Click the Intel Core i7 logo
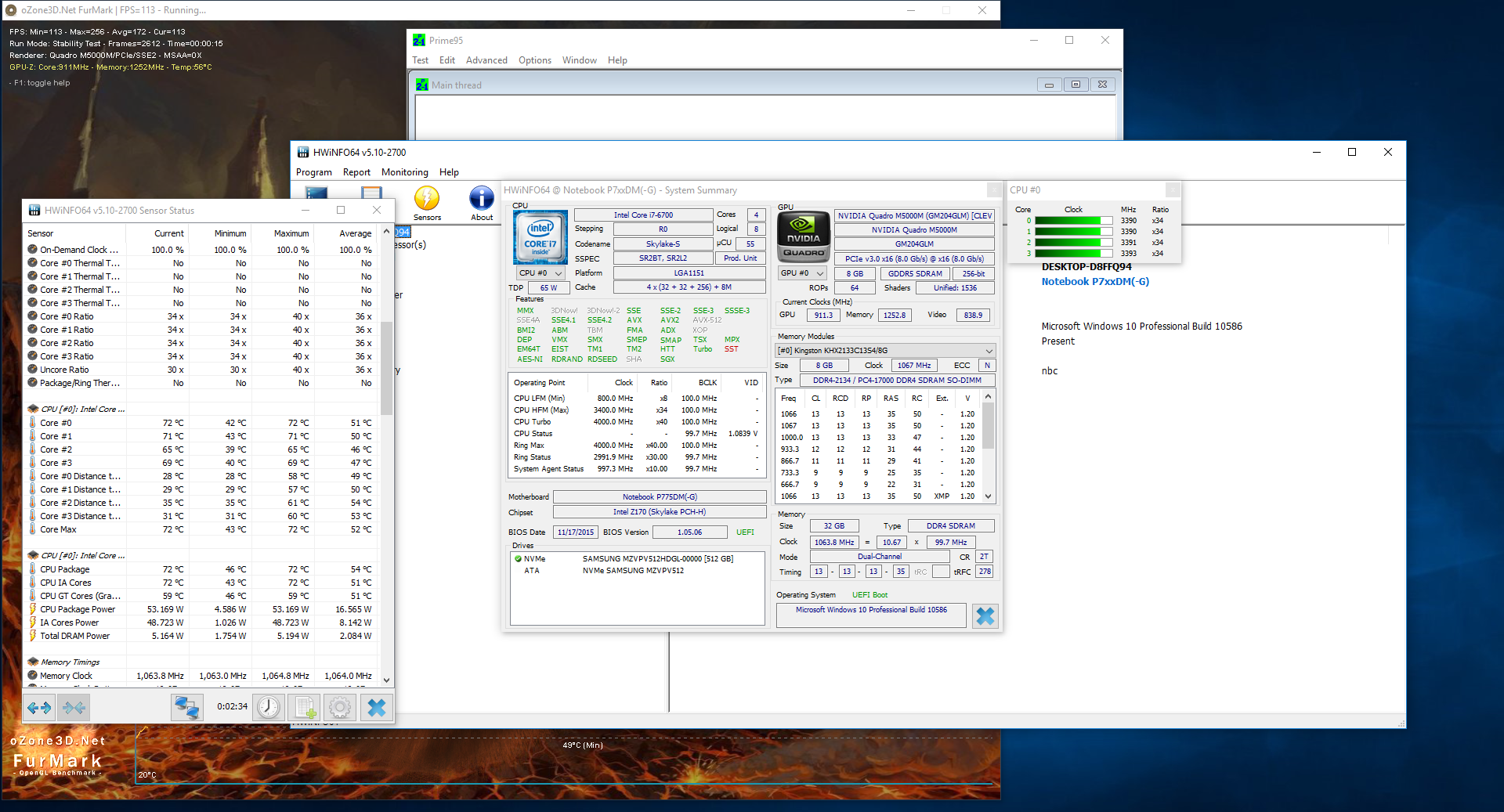Image resolution: width=1504 pixels, height=812 pixels. coord(540,237)
